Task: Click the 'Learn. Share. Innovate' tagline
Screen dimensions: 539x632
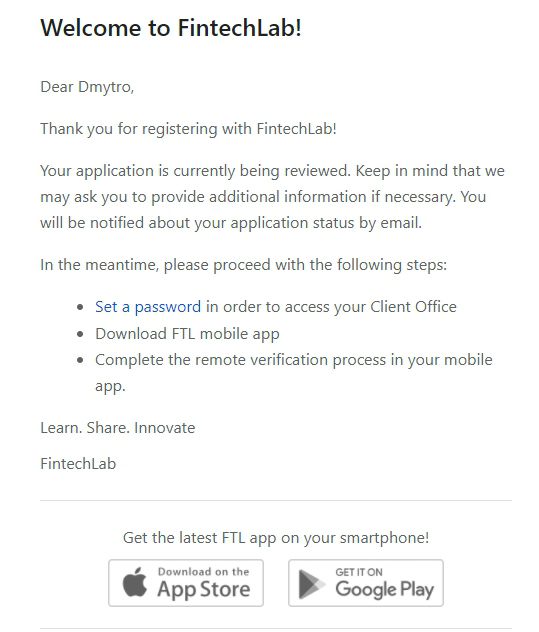Action: [x=118, y=428]
